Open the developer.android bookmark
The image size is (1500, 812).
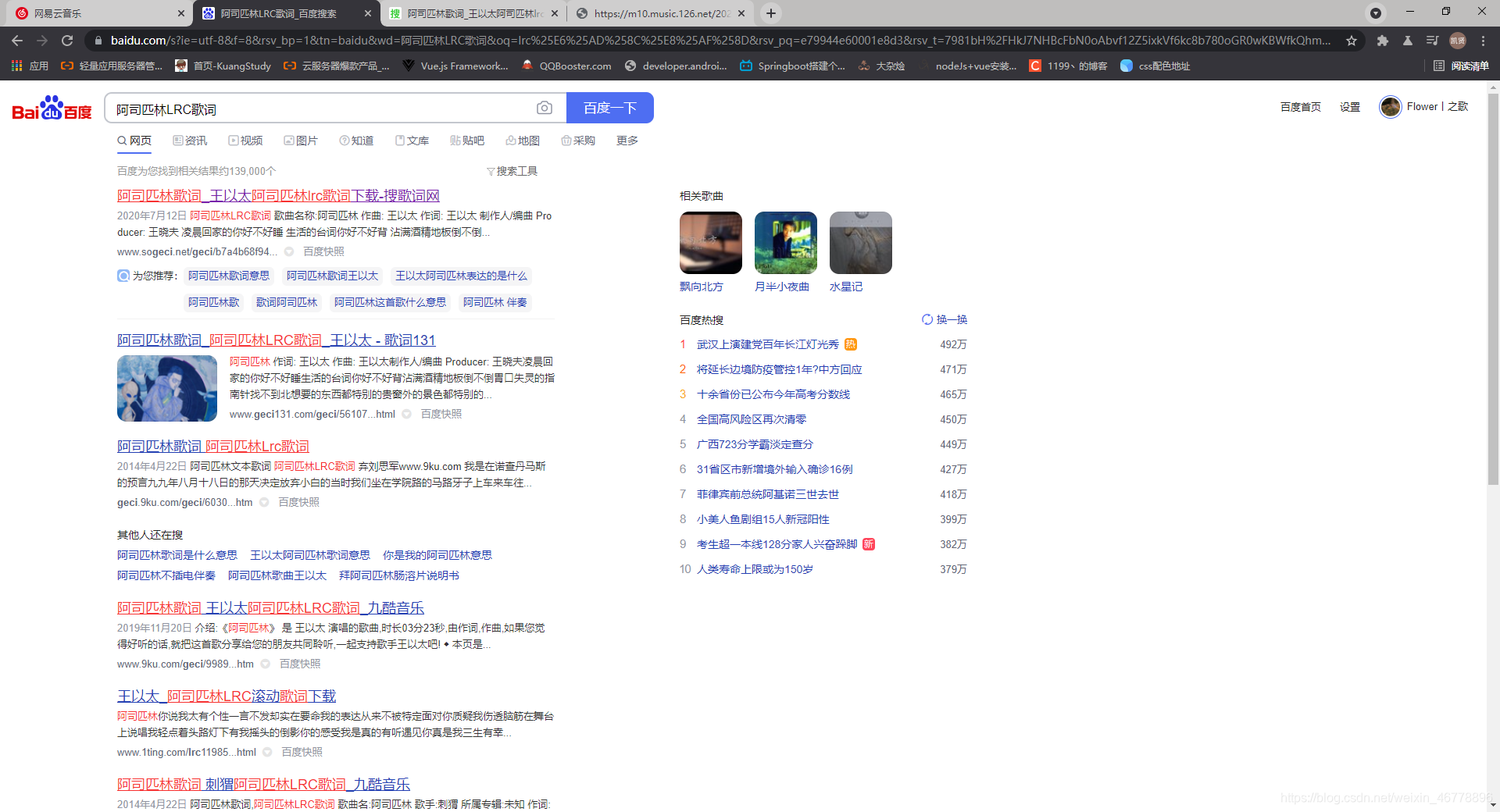coord(677,66)
